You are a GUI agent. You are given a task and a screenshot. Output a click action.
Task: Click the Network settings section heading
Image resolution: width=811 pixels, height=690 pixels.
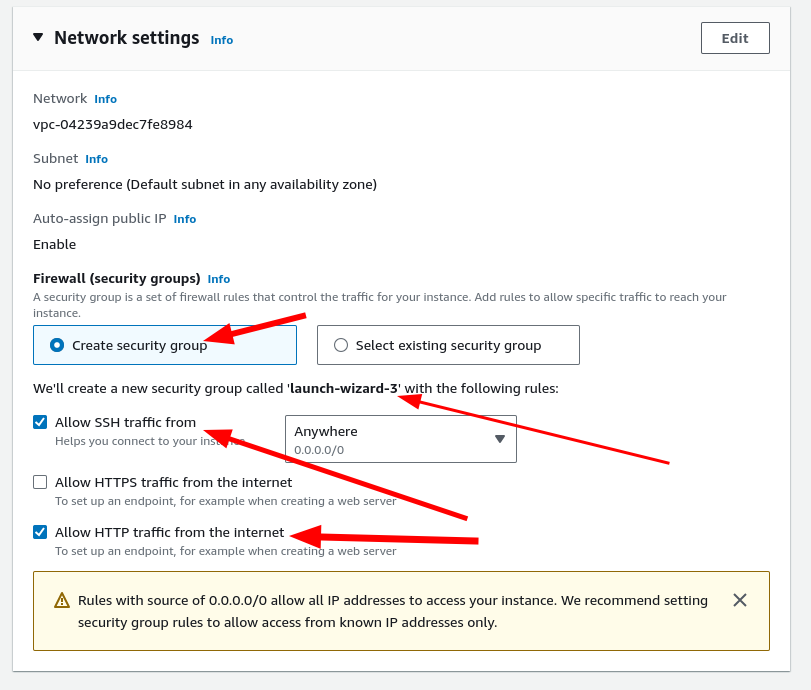(x=127, y=38)
